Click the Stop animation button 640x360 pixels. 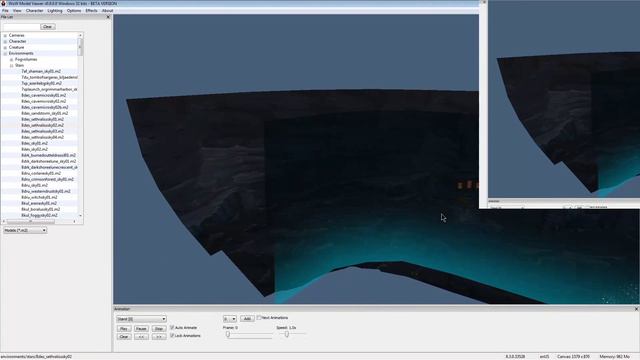(159, 329)
